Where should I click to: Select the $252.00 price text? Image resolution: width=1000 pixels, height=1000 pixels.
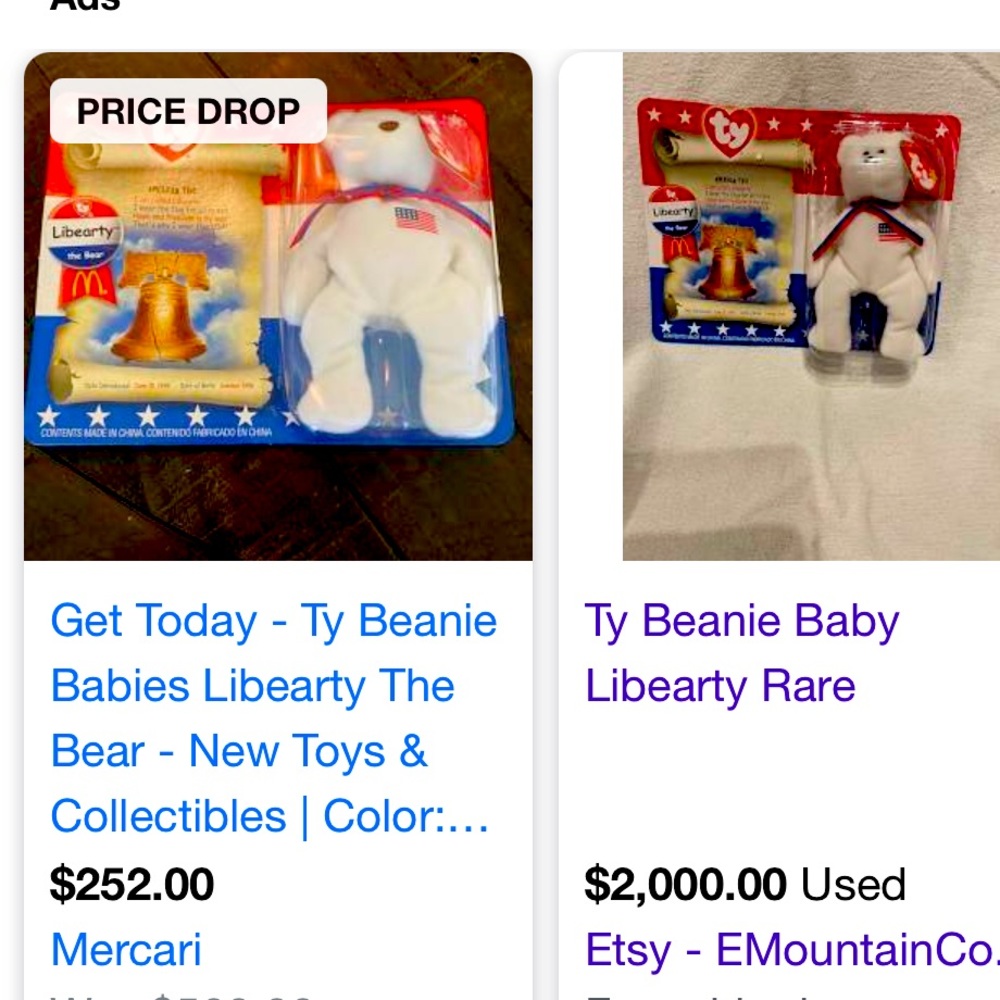tap(132, 884)
